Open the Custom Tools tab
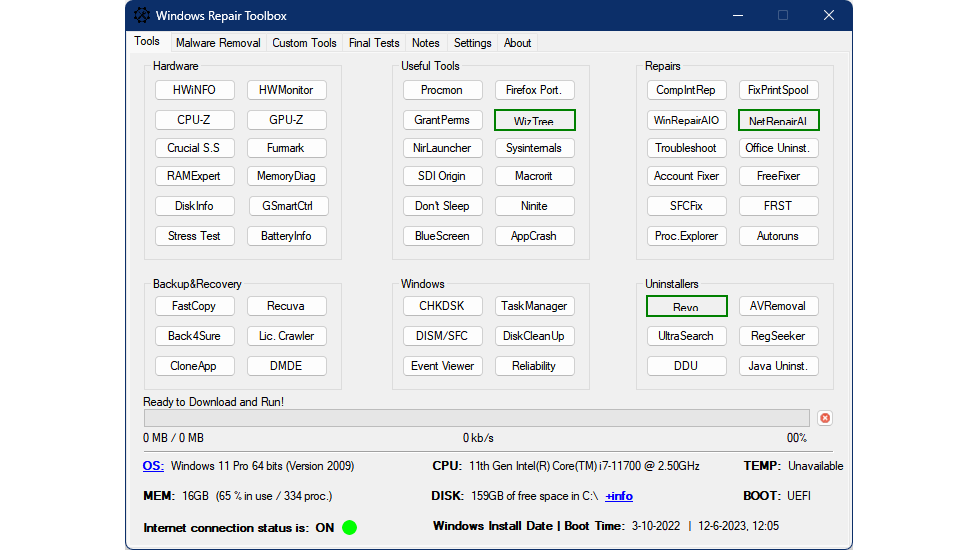978x550 pixels. point(304,42)
